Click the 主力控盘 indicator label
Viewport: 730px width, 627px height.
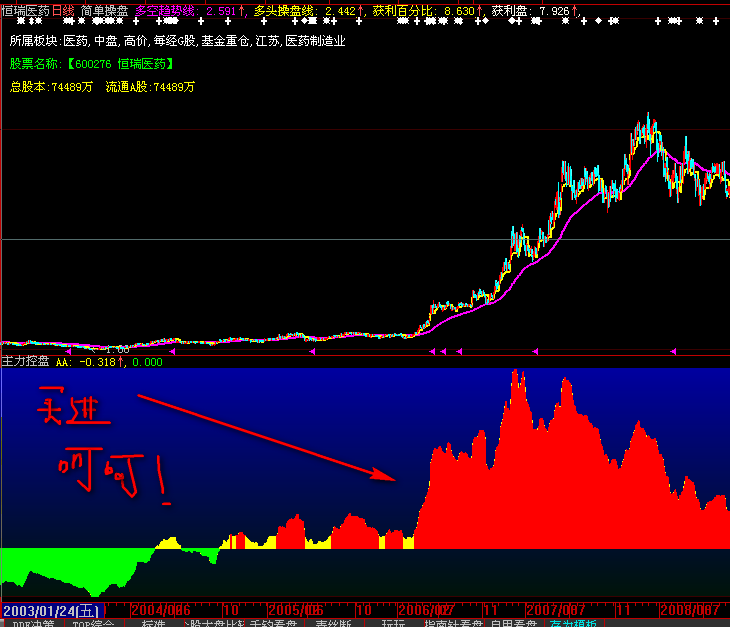[x=26, y=362]
